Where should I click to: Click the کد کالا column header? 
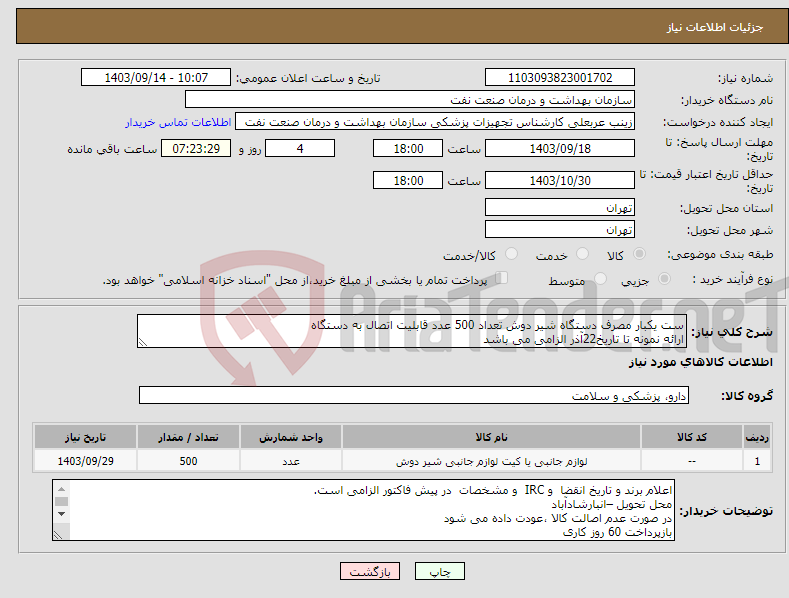coord(692,437)
